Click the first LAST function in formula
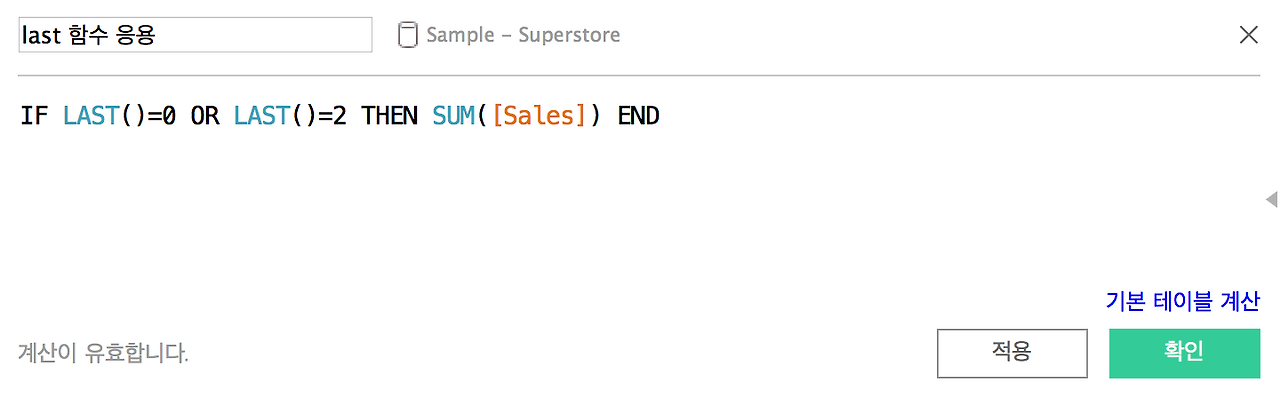Viewport: 1280px width, 398px height. (x=91, y=116)
